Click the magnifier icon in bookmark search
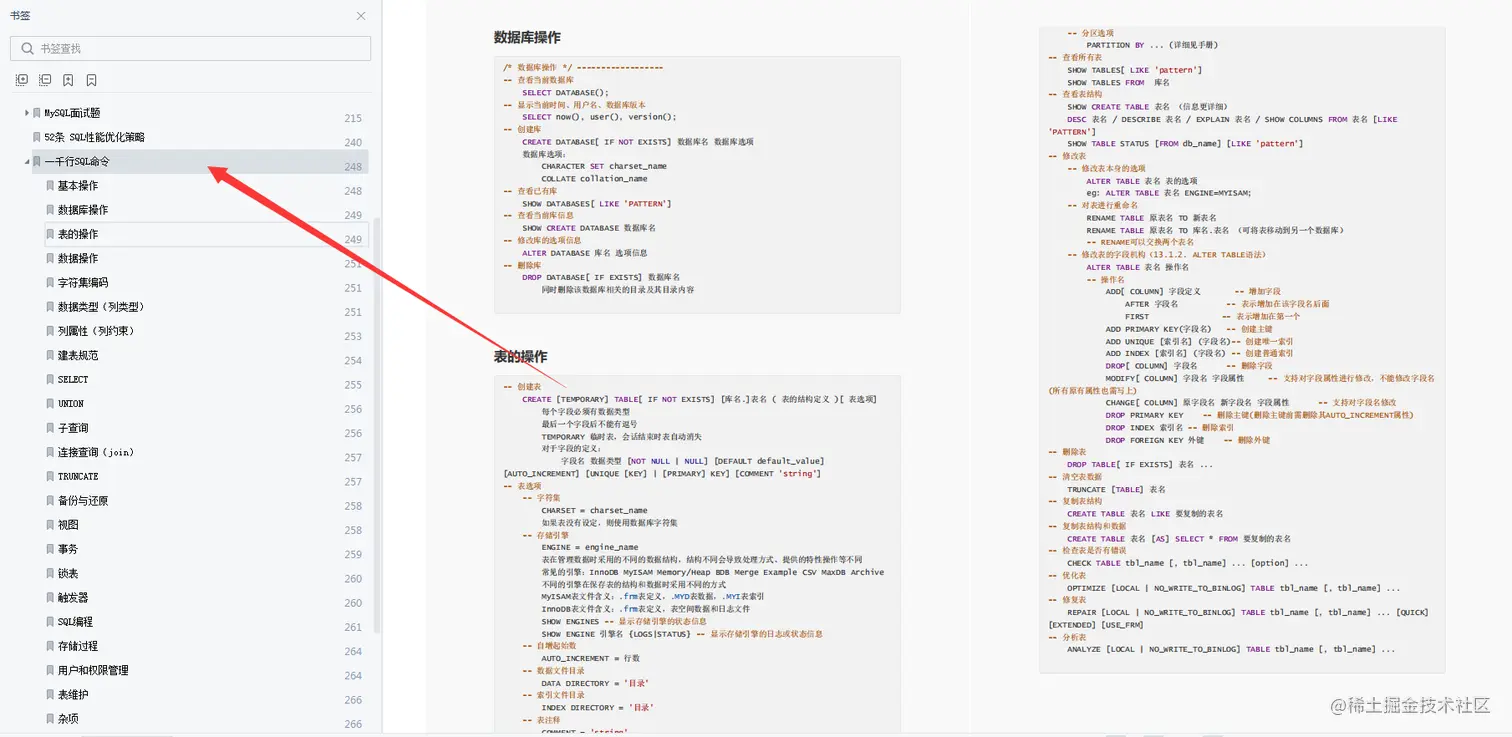This screenshot has height=737, width=1512. click(26, 48)
